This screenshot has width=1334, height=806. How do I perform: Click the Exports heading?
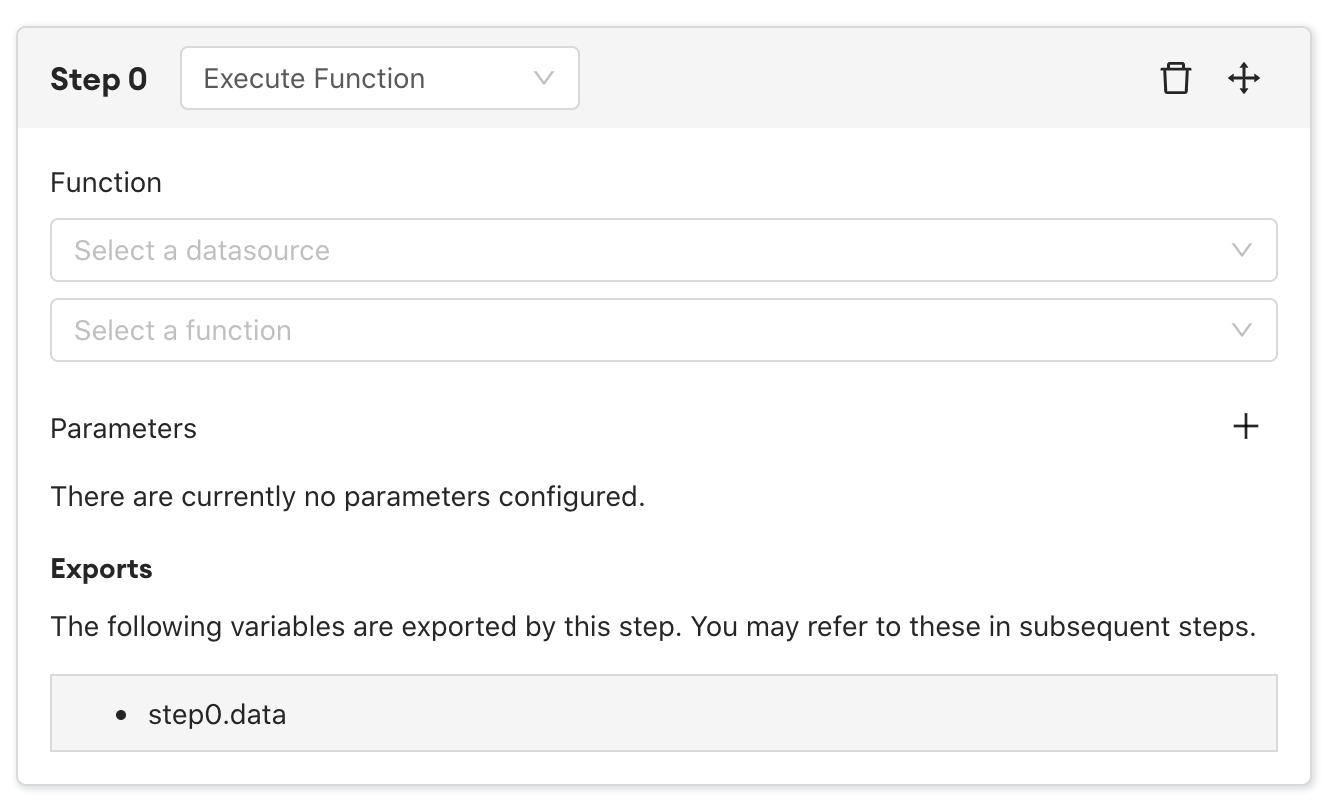point(101,569)
